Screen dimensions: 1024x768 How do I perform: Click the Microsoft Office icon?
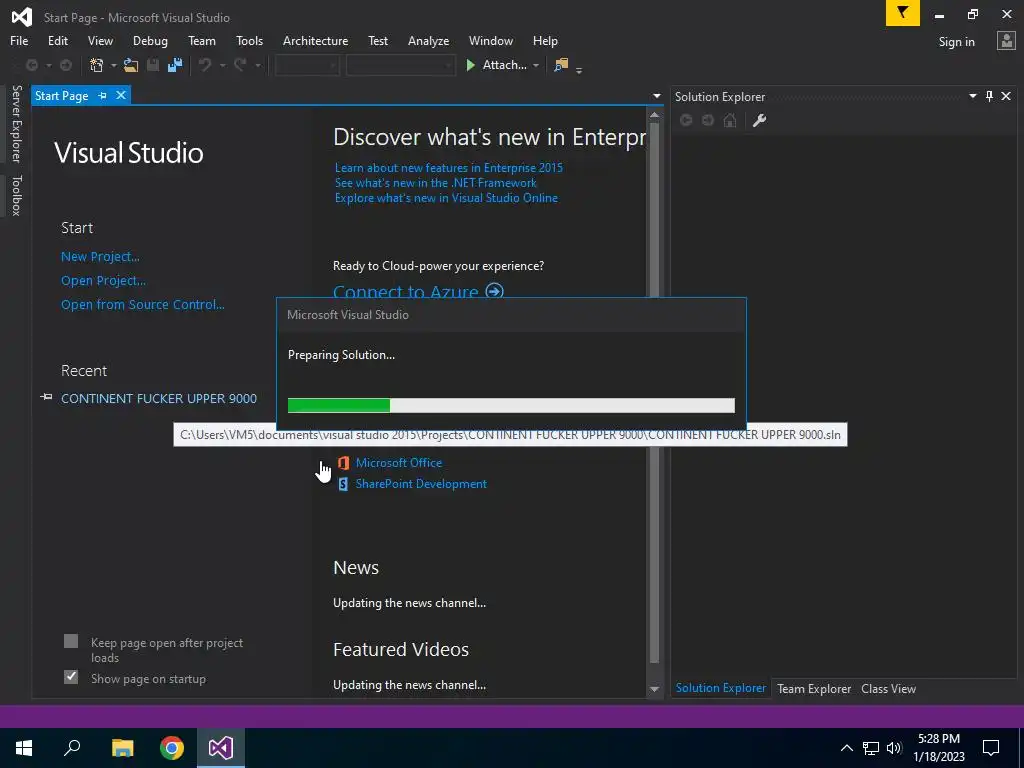click(344, 463)
